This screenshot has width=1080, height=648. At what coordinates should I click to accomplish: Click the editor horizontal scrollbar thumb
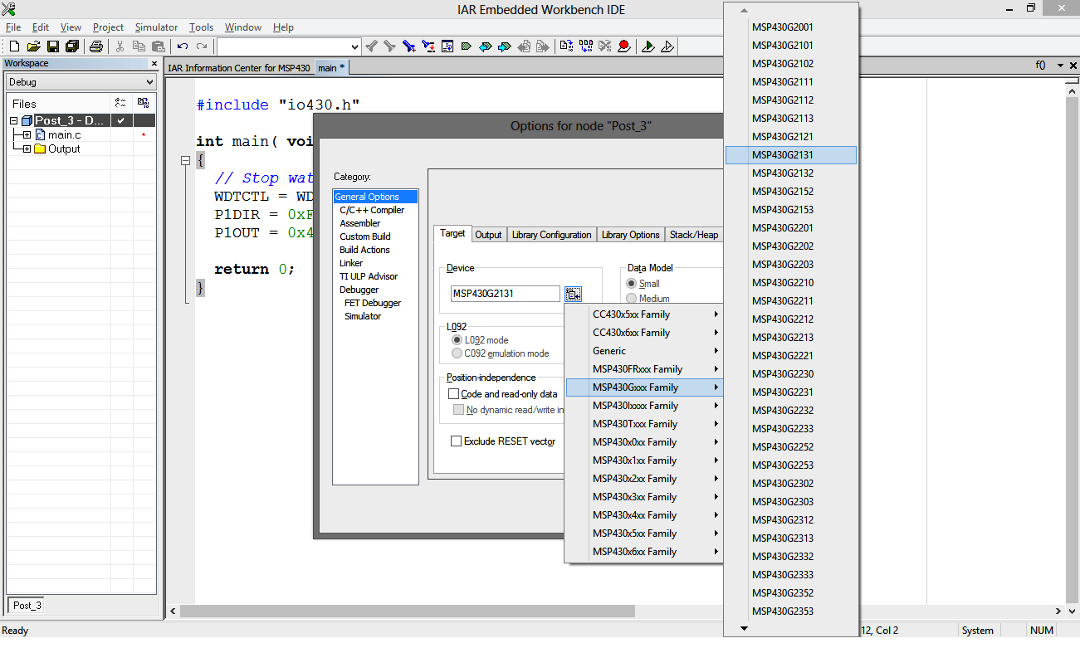pyautogui.click(x=407, y=612)
